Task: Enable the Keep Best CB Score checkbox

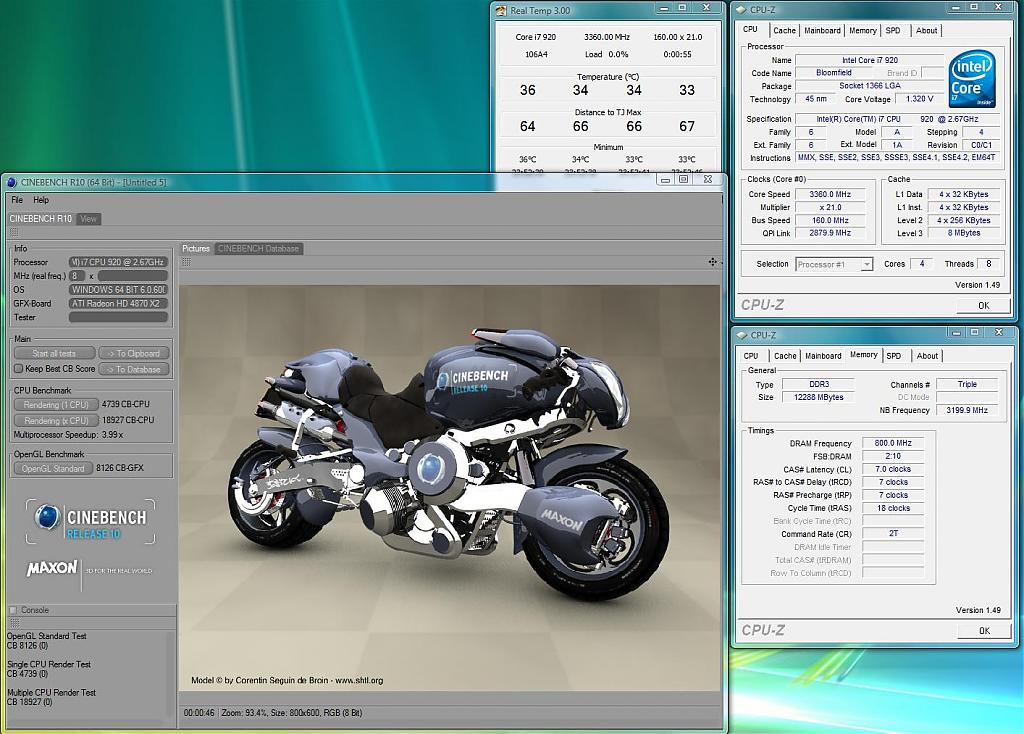Action: tap(18, 369)
